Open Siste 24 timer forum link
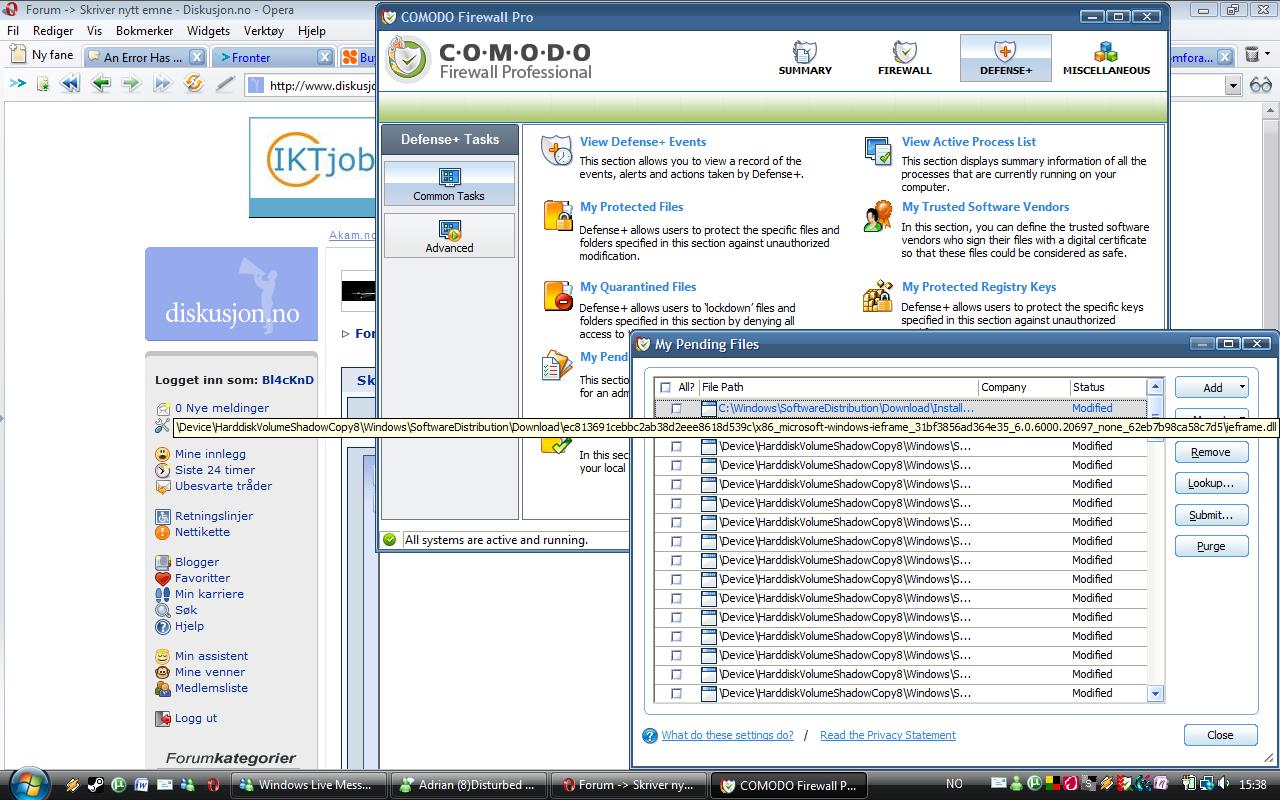This screenshot has width=1280, height=800. (215, 470)
